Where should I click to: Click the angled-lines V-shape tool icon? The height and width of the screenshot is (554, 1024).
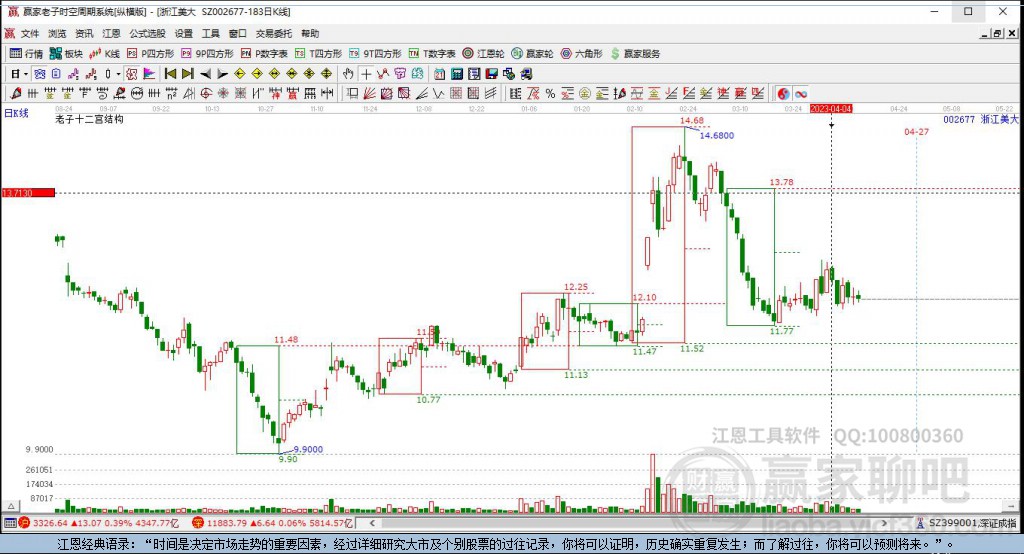(x=438, y=93)
